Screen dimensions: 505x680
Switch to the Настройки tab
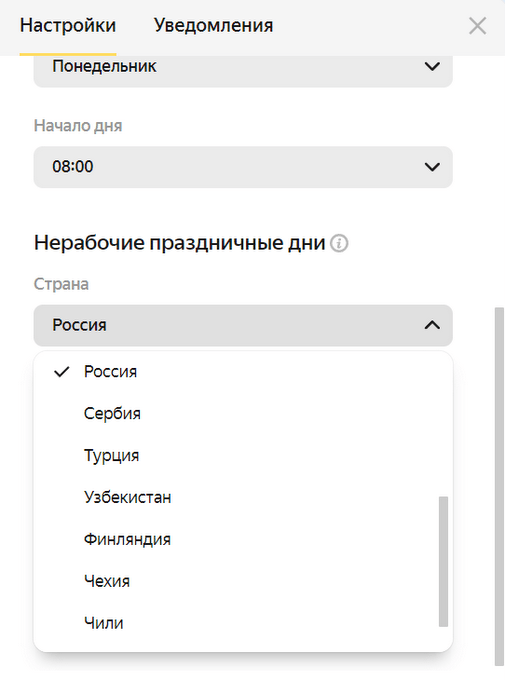tap(68, 25)
